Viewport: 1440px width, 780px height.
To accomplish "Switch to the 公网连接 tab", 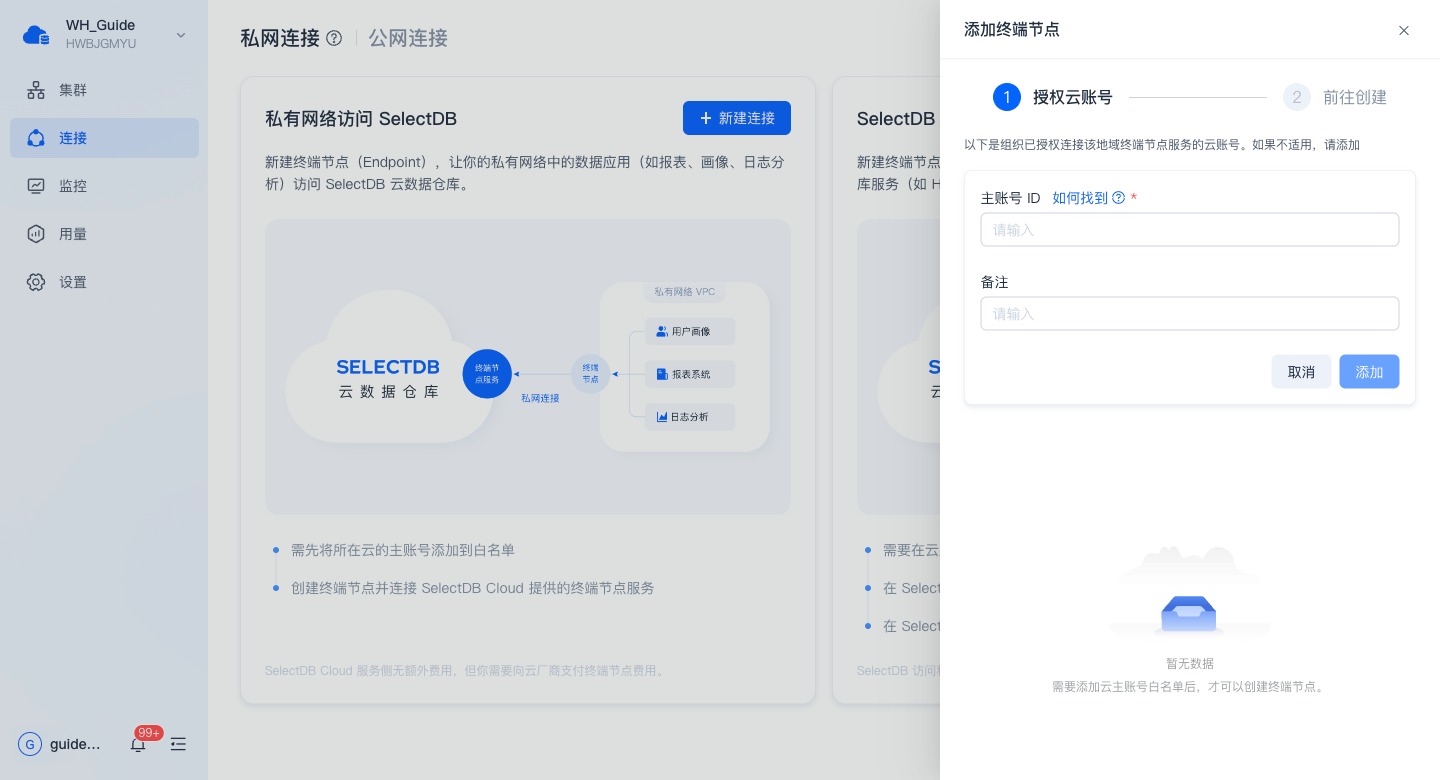I will 408,38.
